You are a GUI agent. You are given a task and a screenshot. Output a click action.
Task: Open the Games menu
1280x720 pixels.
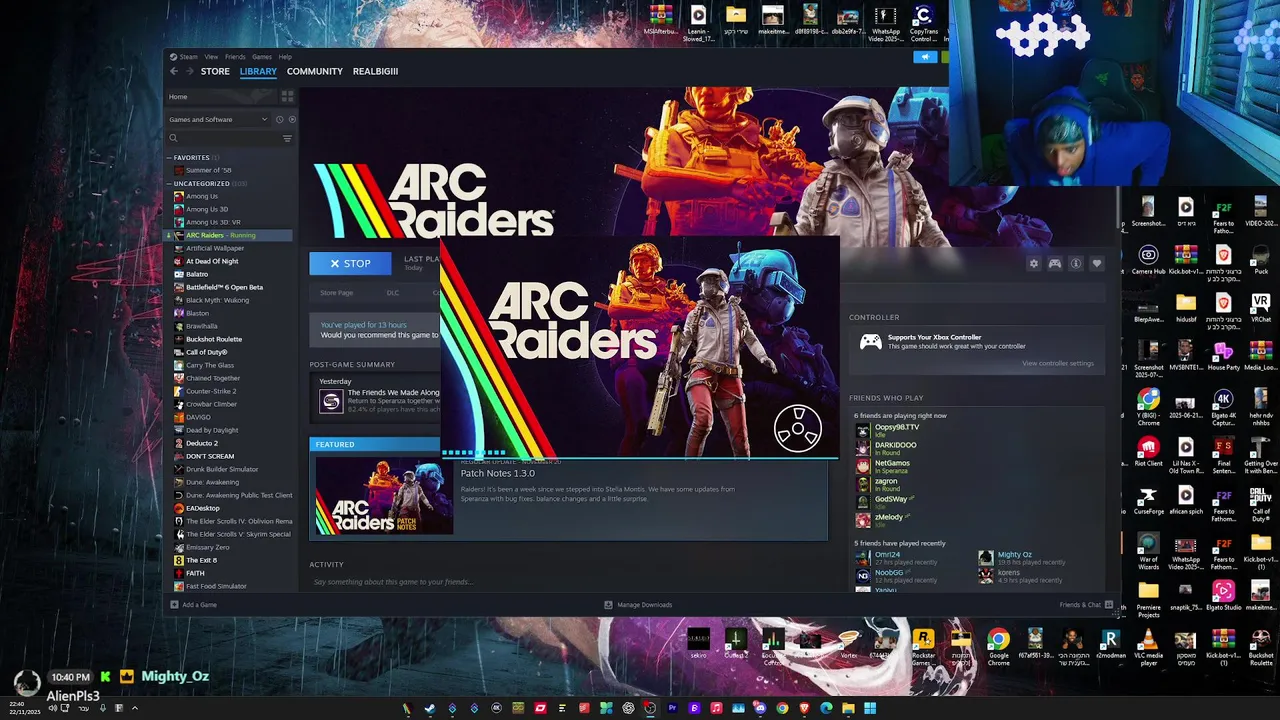[262, 57]
